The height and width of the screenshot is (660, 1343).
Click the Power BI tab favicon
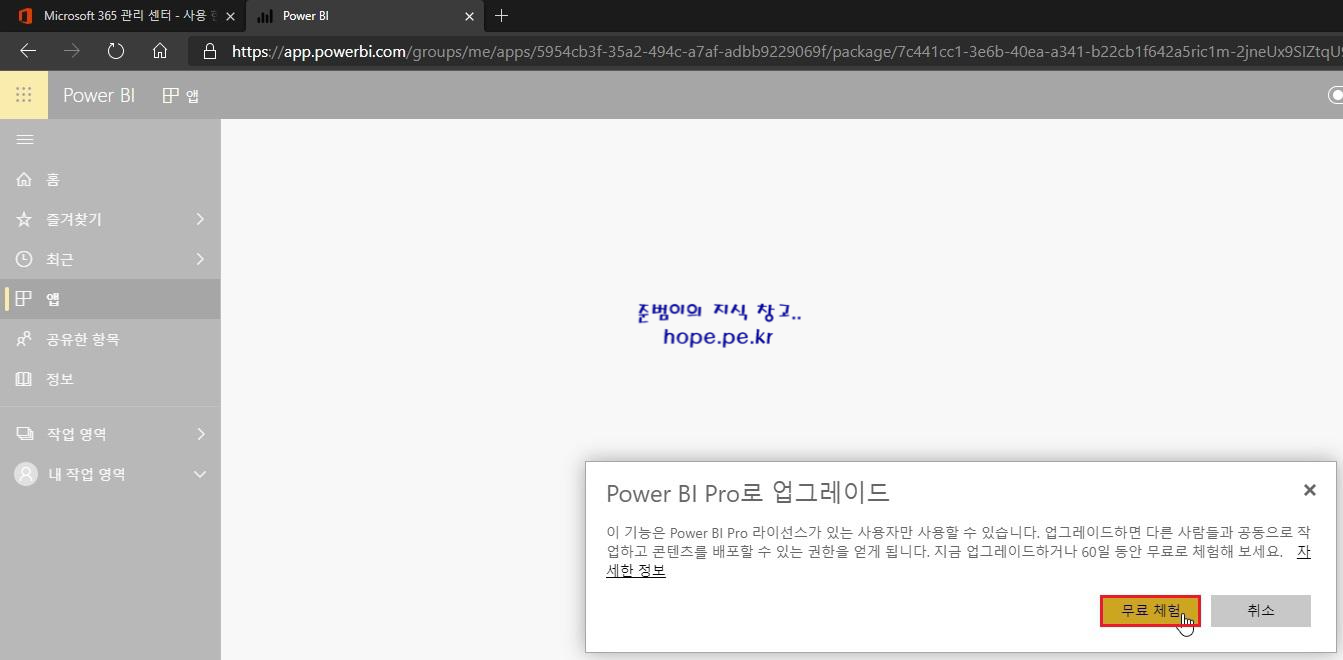[x=265, y=16]
